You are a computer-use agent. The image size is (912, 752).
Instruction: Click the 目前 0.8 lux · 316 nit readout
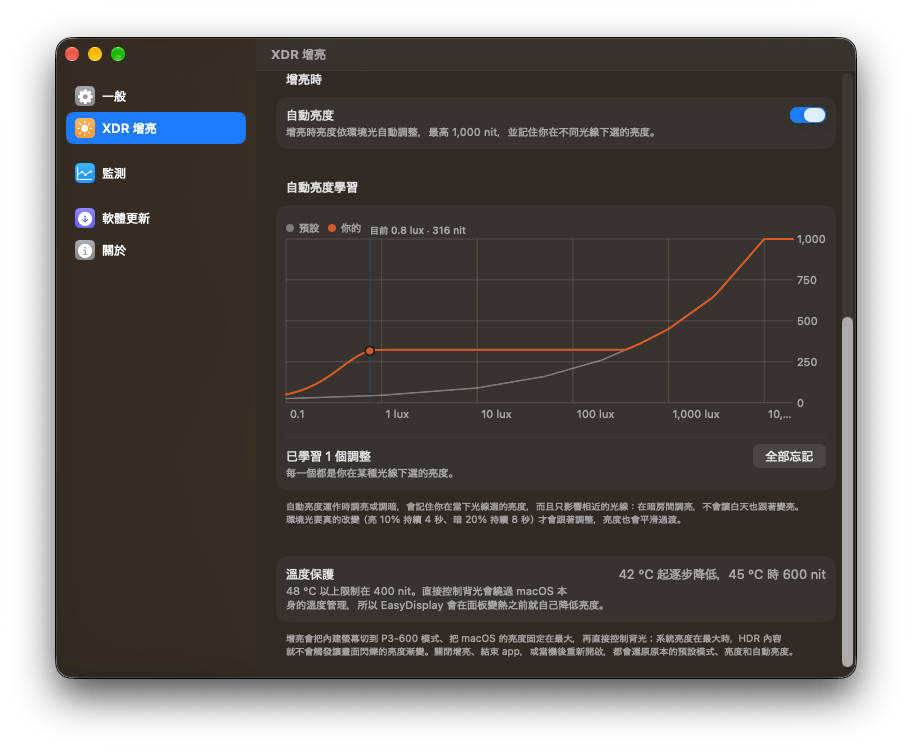(418, 230)
